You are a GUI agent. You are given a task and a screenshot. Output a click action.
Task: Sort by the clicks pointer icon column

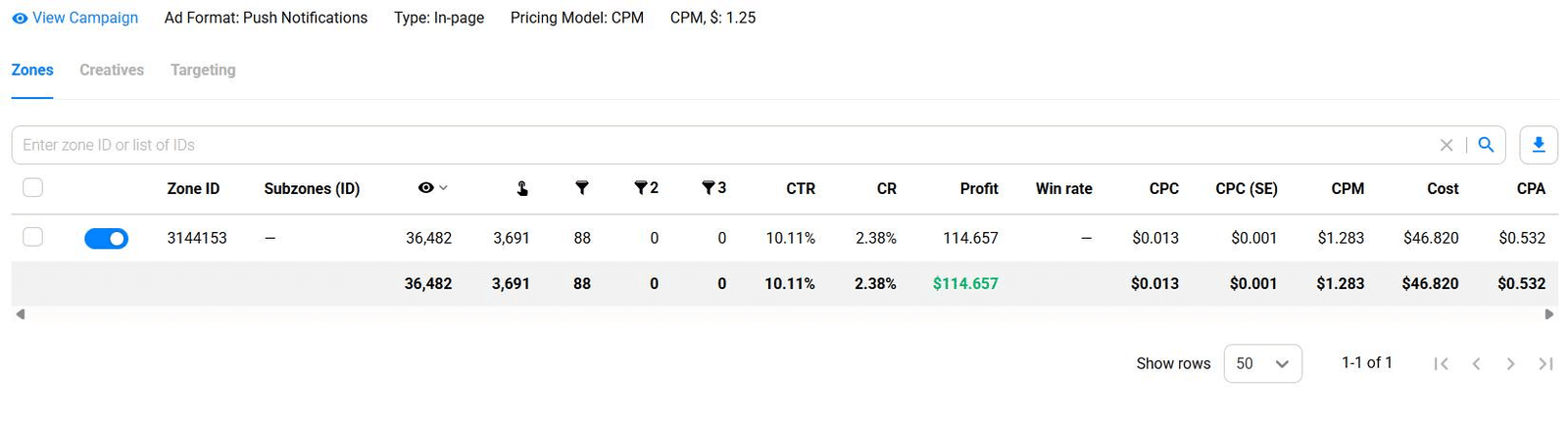tap(522, 188)
